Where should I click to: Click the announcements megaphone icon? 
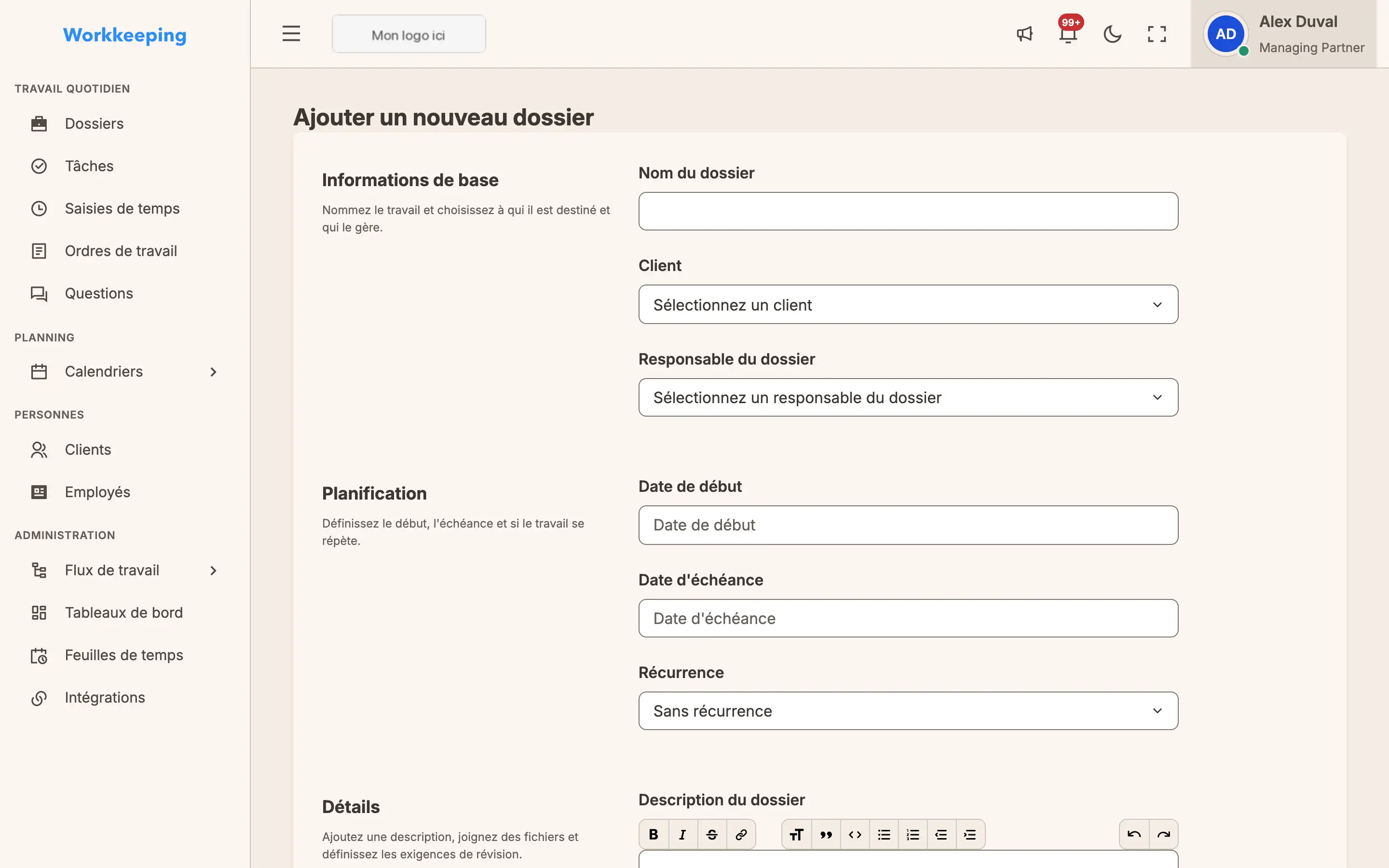pyautogui.click(x=1024, y=34)
